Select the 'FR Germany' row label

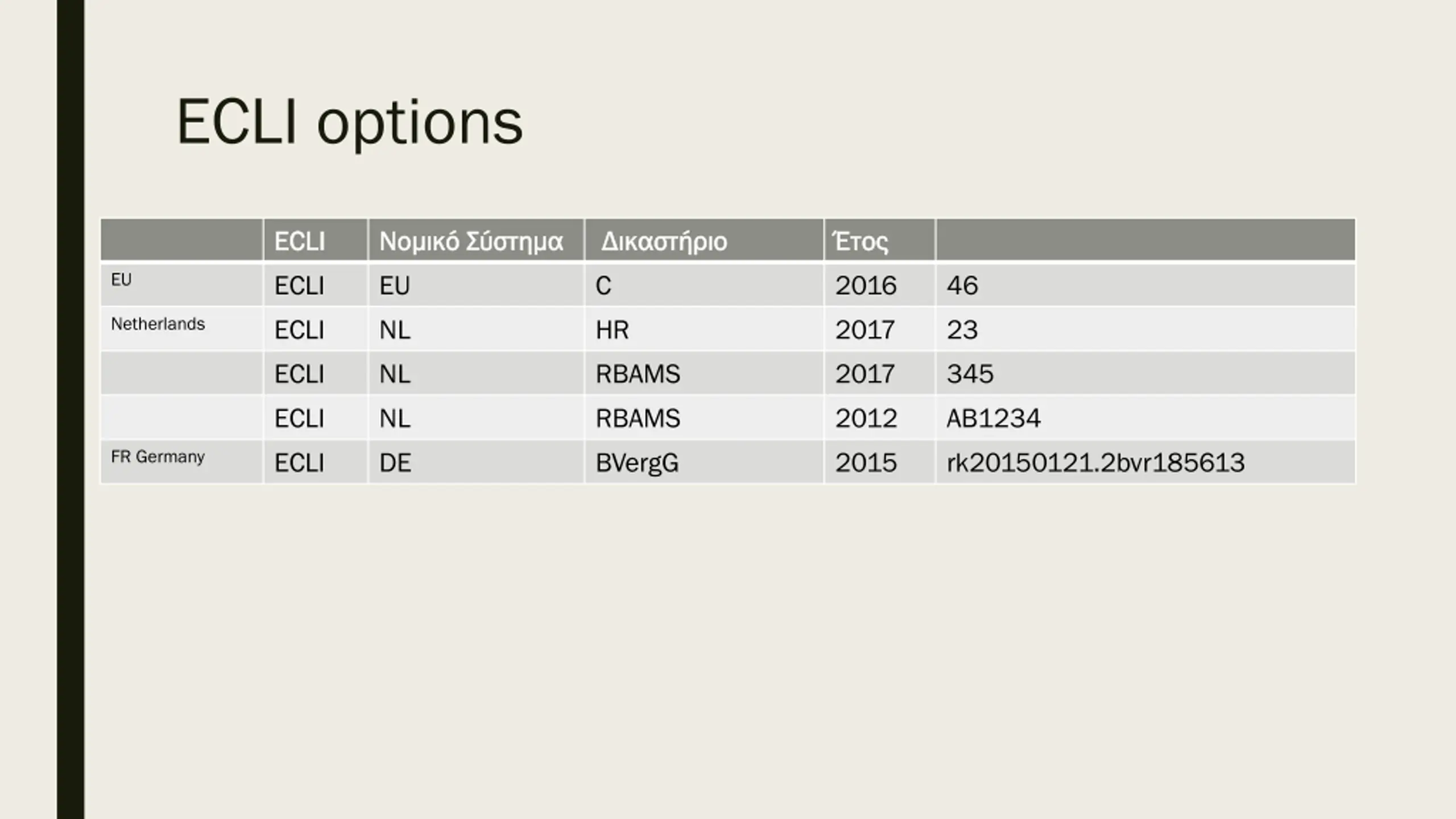pos(158,457)
